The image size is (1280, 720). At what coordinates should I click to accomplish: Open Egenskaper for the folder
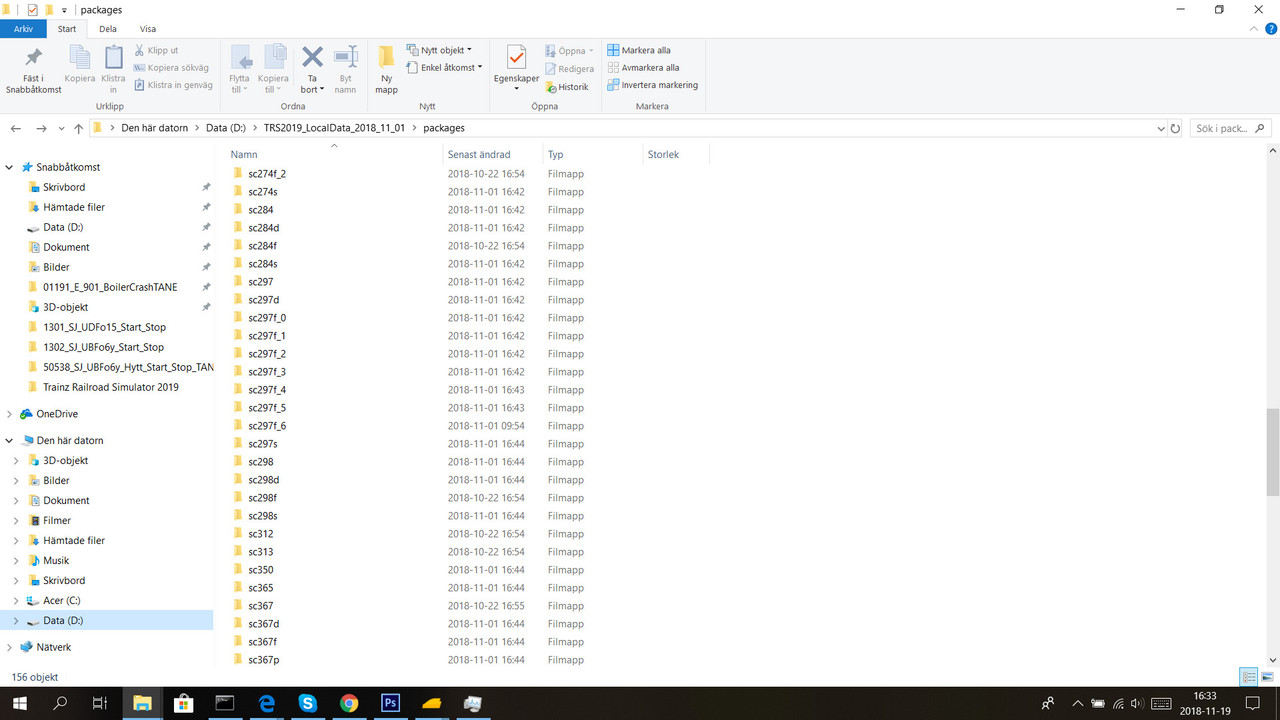(516, 68)
